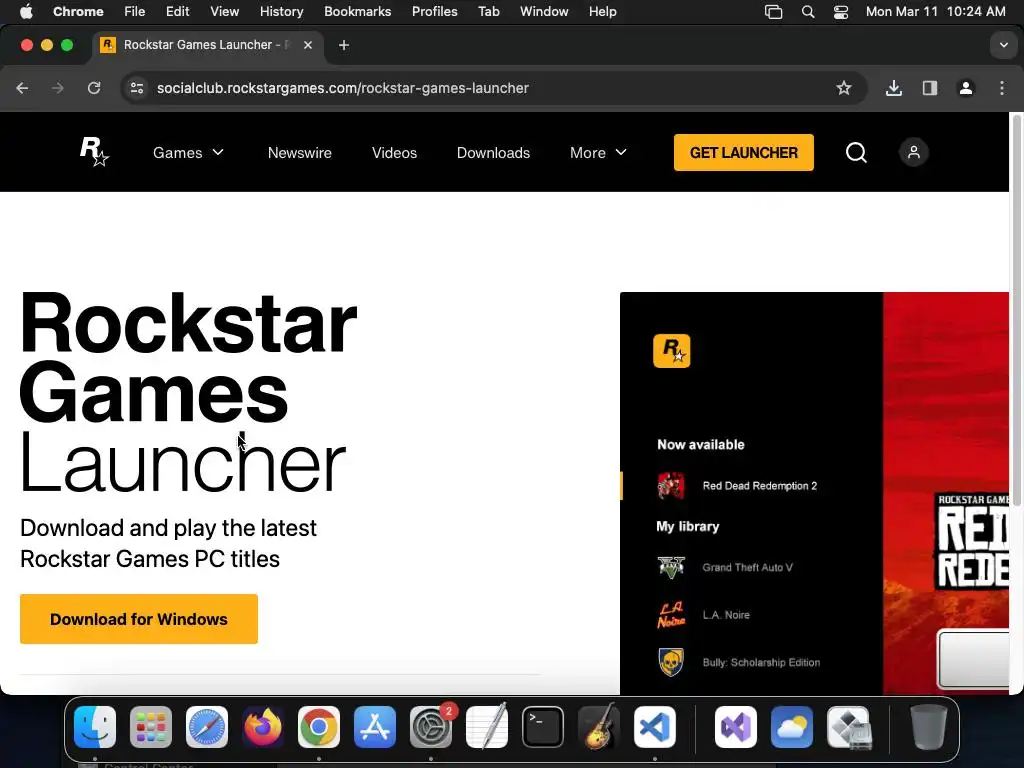Open Finder from the dock
The width and height of the screenshot is (1024, 768).
click(95, 727)
